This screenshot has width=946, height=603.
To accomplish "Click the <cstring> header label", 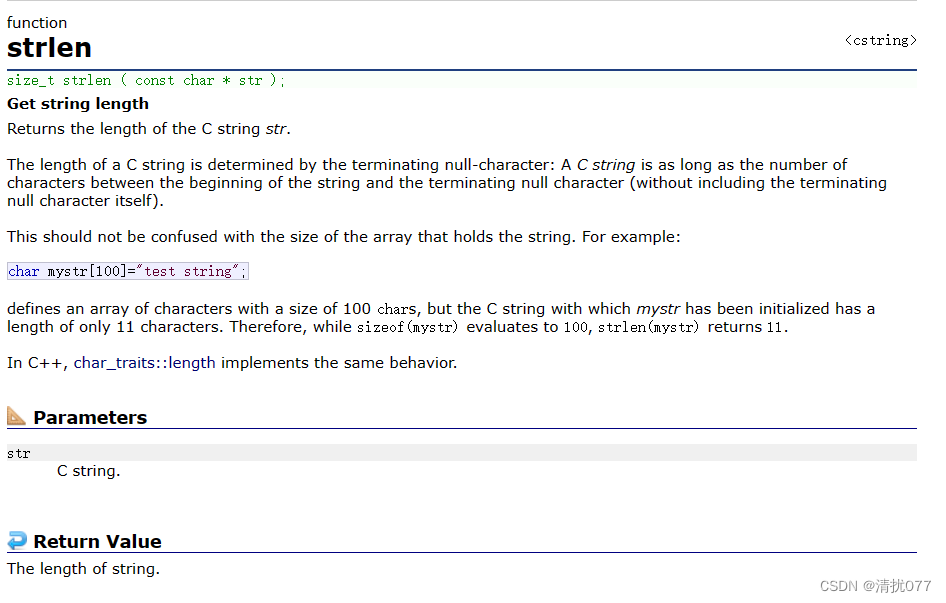I will (x=880, y=40).
